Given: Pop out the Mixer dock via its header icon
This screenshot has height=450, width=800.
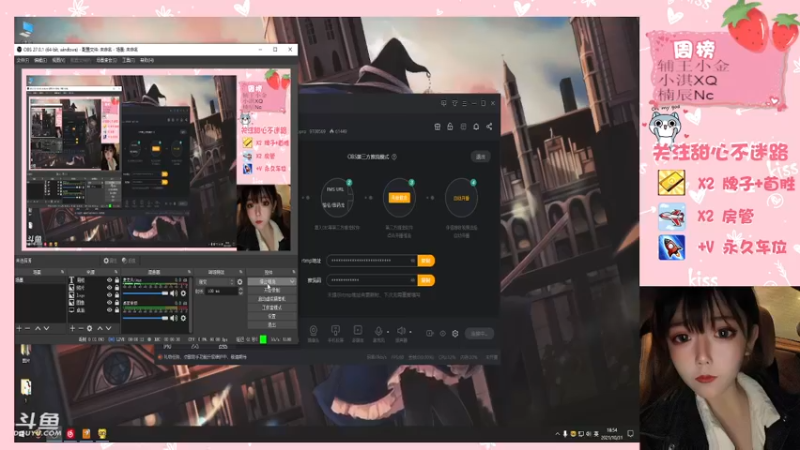Looking at the screenshot, I should click(x=189, y=272).
